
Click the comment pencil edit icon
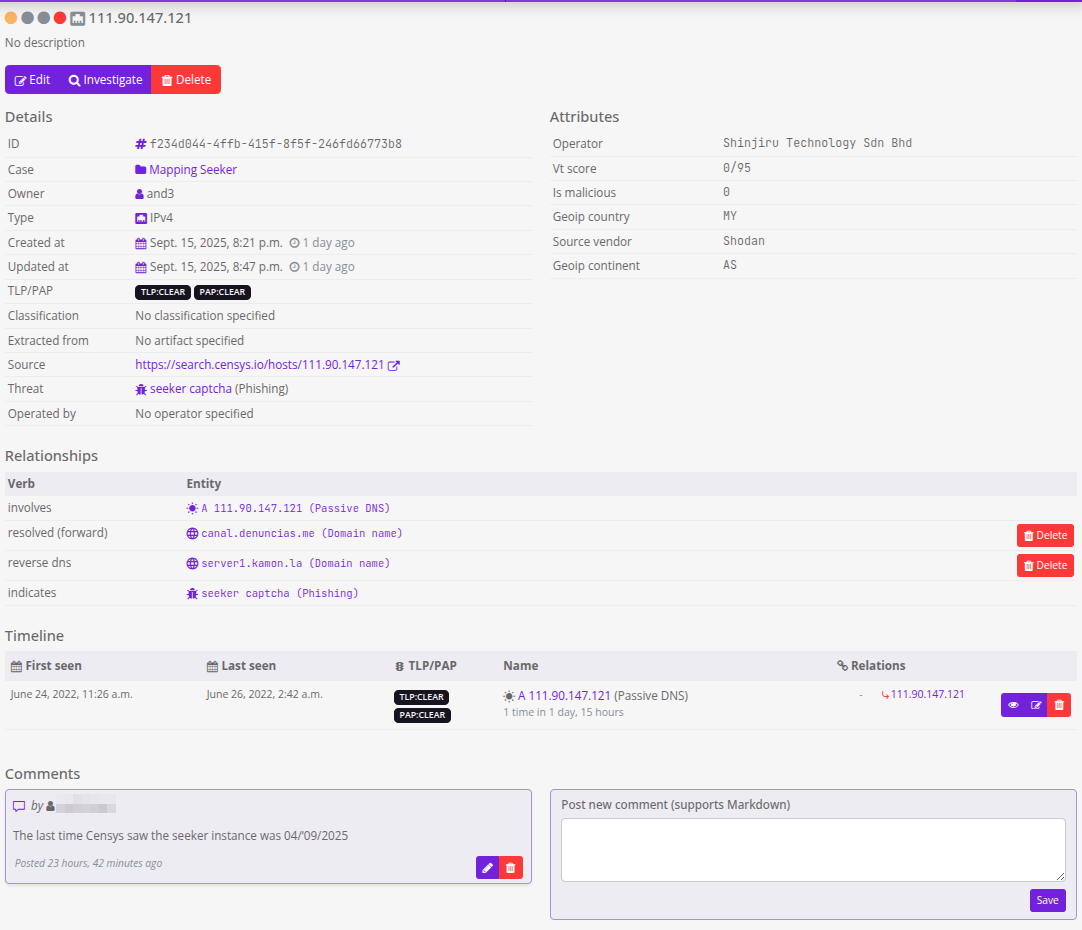tap(487, 868)
